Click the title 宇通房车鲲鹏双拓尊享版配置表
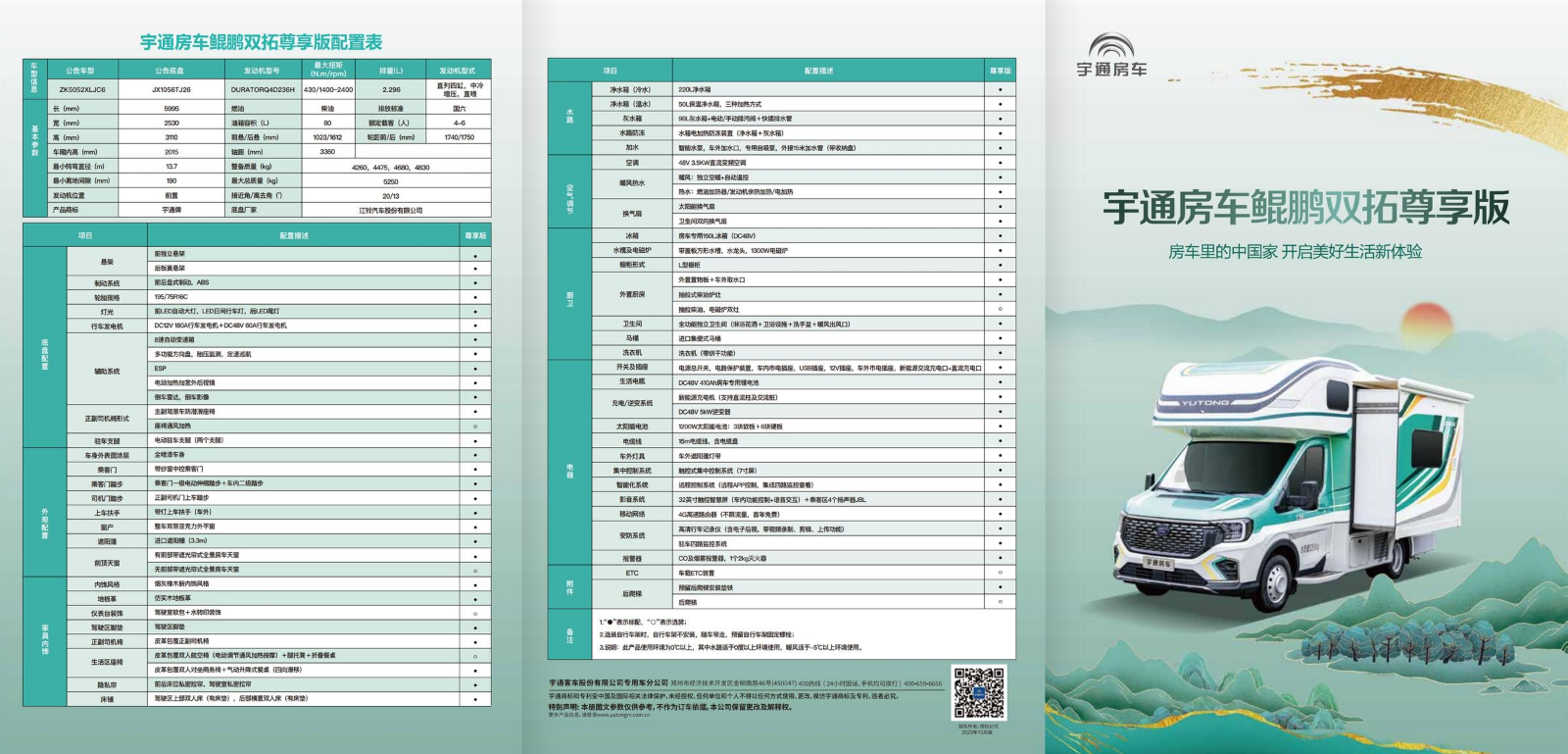The height and width of the screenshot is (754, 1568). (262, 42)
